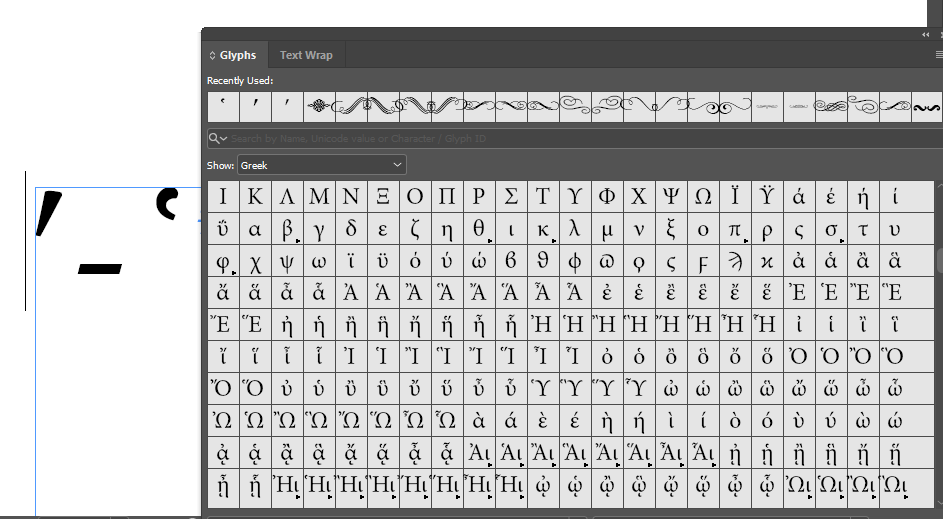Select lowercase sigma glyph σ

pos(831,229)
